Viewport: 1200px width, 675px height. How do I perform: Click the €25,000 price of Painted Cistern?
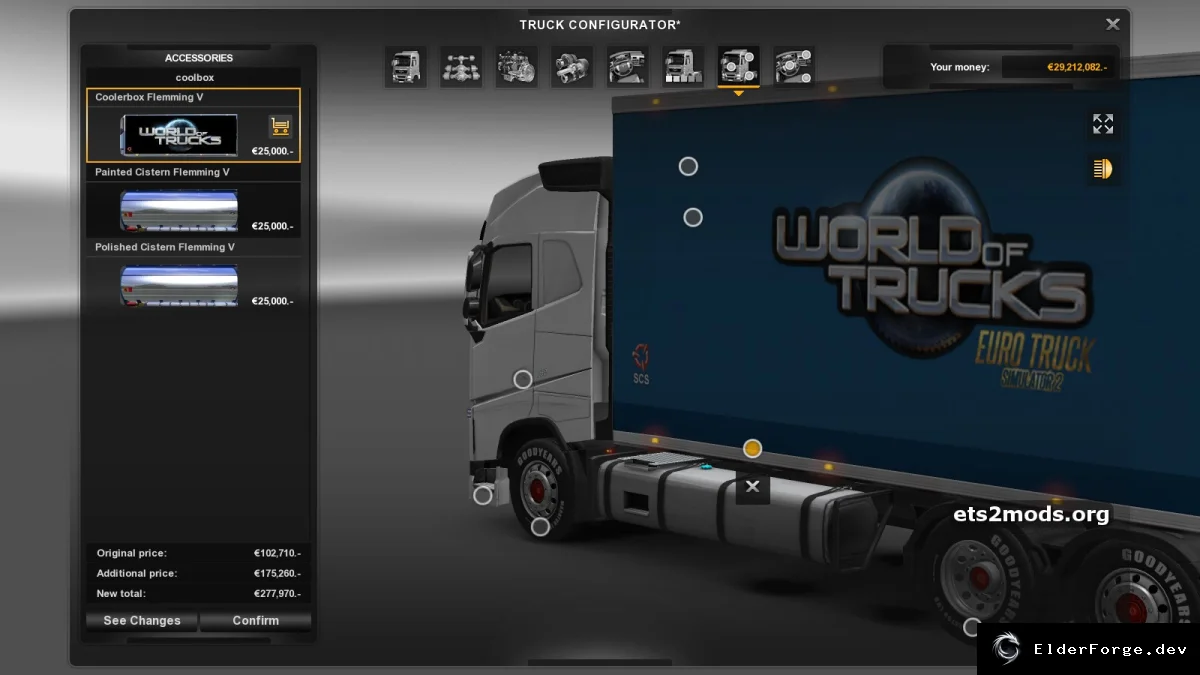coord(272,226)
